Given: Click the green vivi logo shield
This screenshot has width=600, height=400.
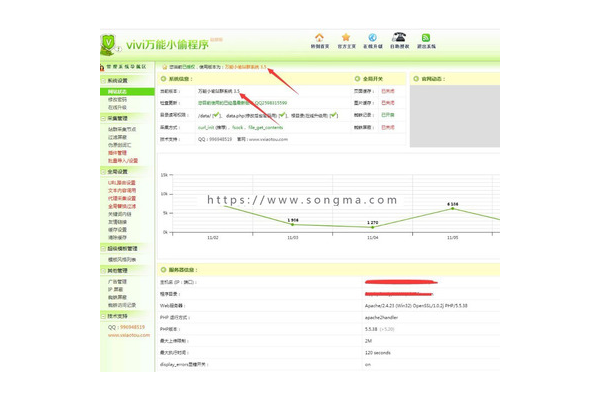Looking at the screenshot, I should (x=111, y=44).
